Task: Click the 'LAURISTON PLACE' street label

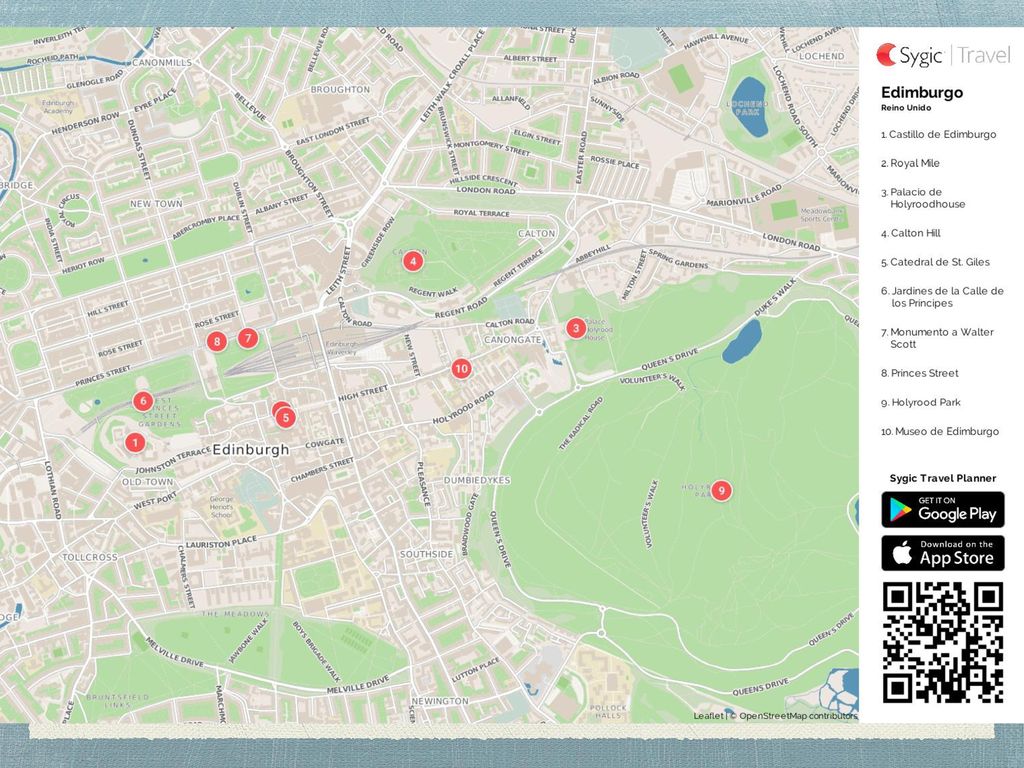Action: pyautogui.click(x=221, y=543)
